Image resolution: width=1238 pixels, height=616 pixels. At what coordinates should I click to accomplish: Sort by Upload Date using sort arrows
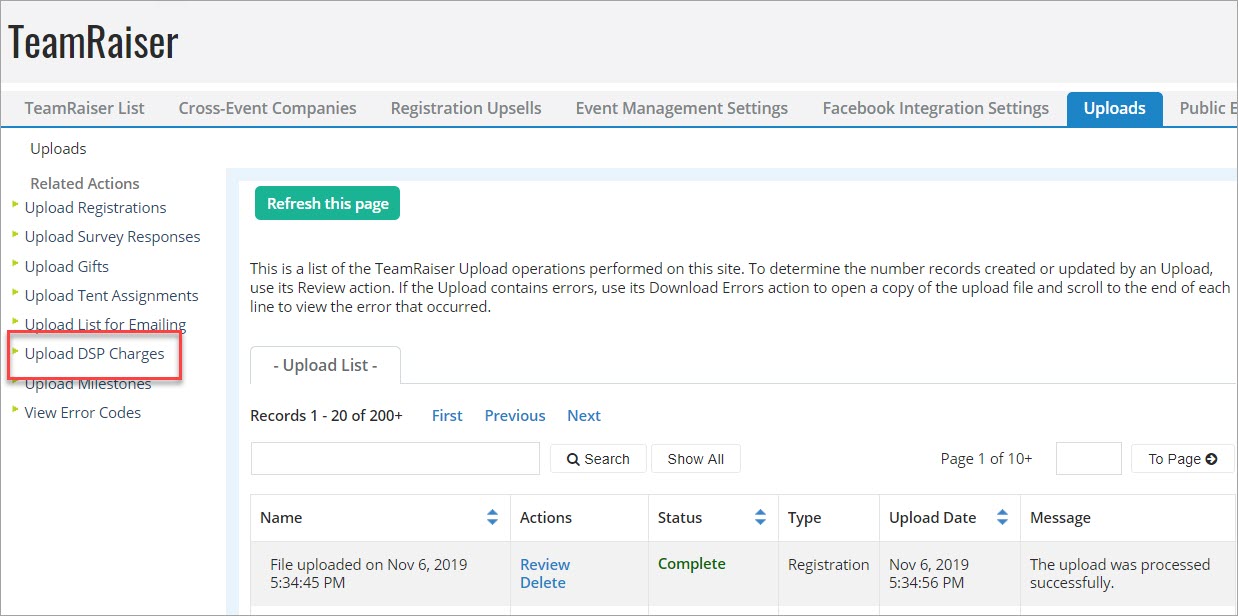tap(1002, 517)
